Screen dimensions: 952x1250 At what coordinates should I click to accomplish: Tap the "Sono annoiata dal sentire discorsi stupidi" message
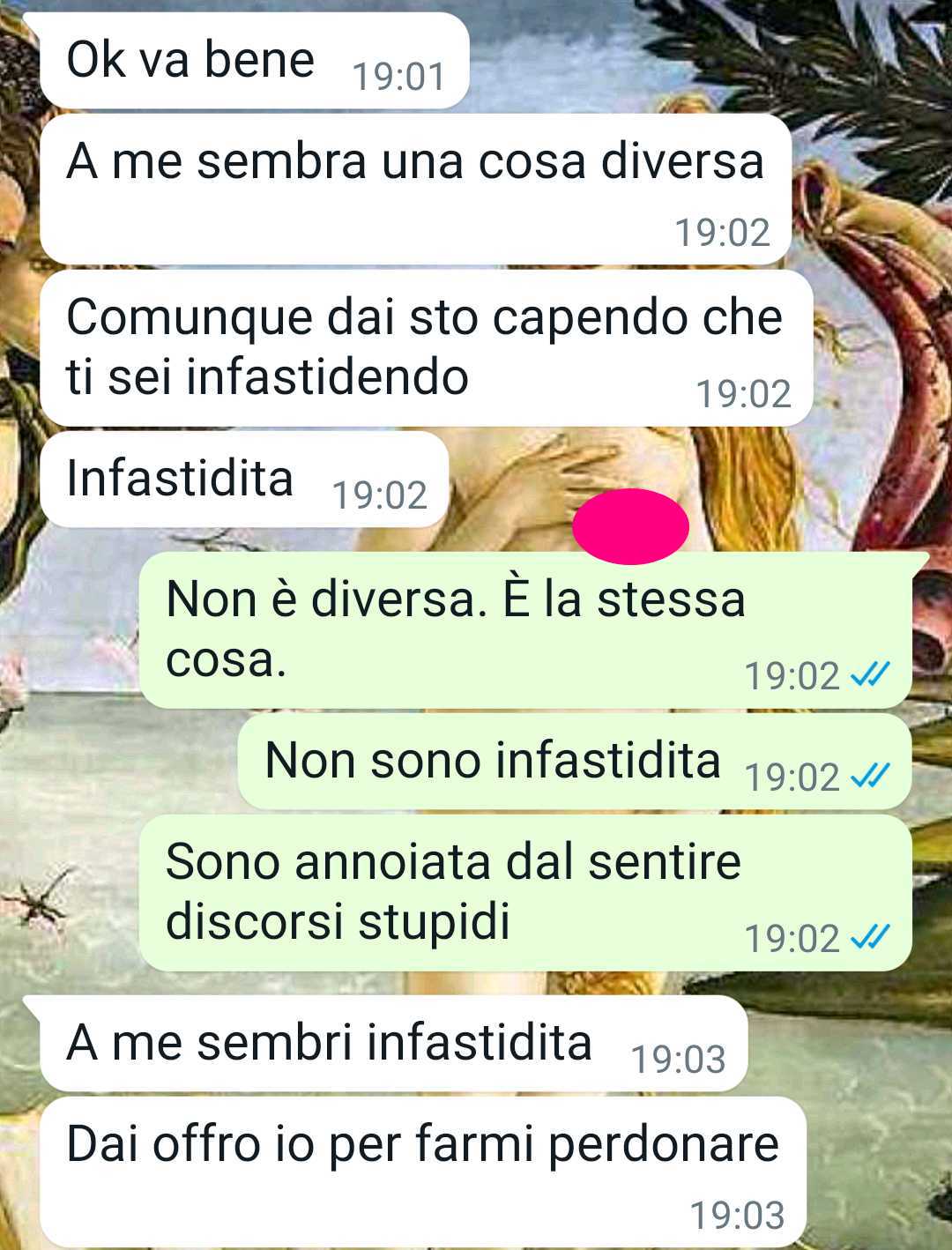[525, 893]
